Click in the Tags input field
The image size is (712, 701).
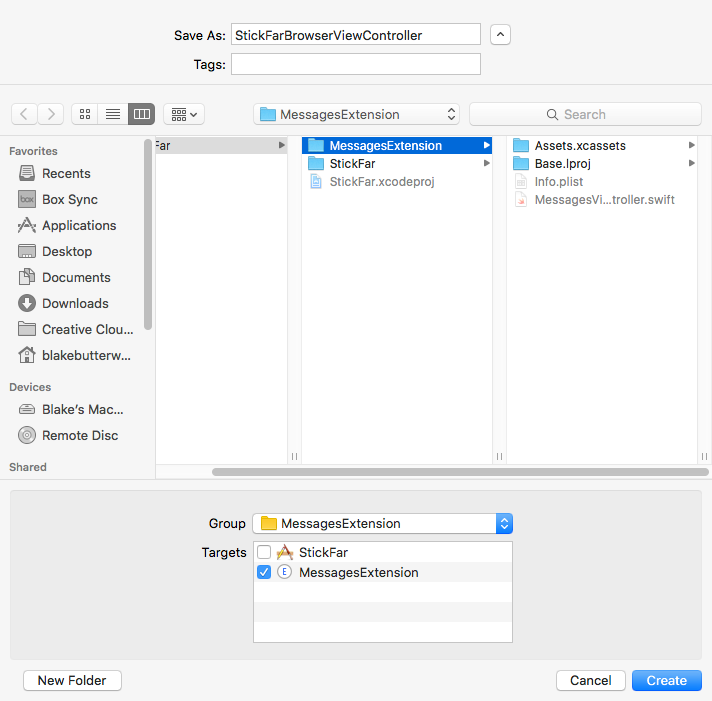point(356,64)
